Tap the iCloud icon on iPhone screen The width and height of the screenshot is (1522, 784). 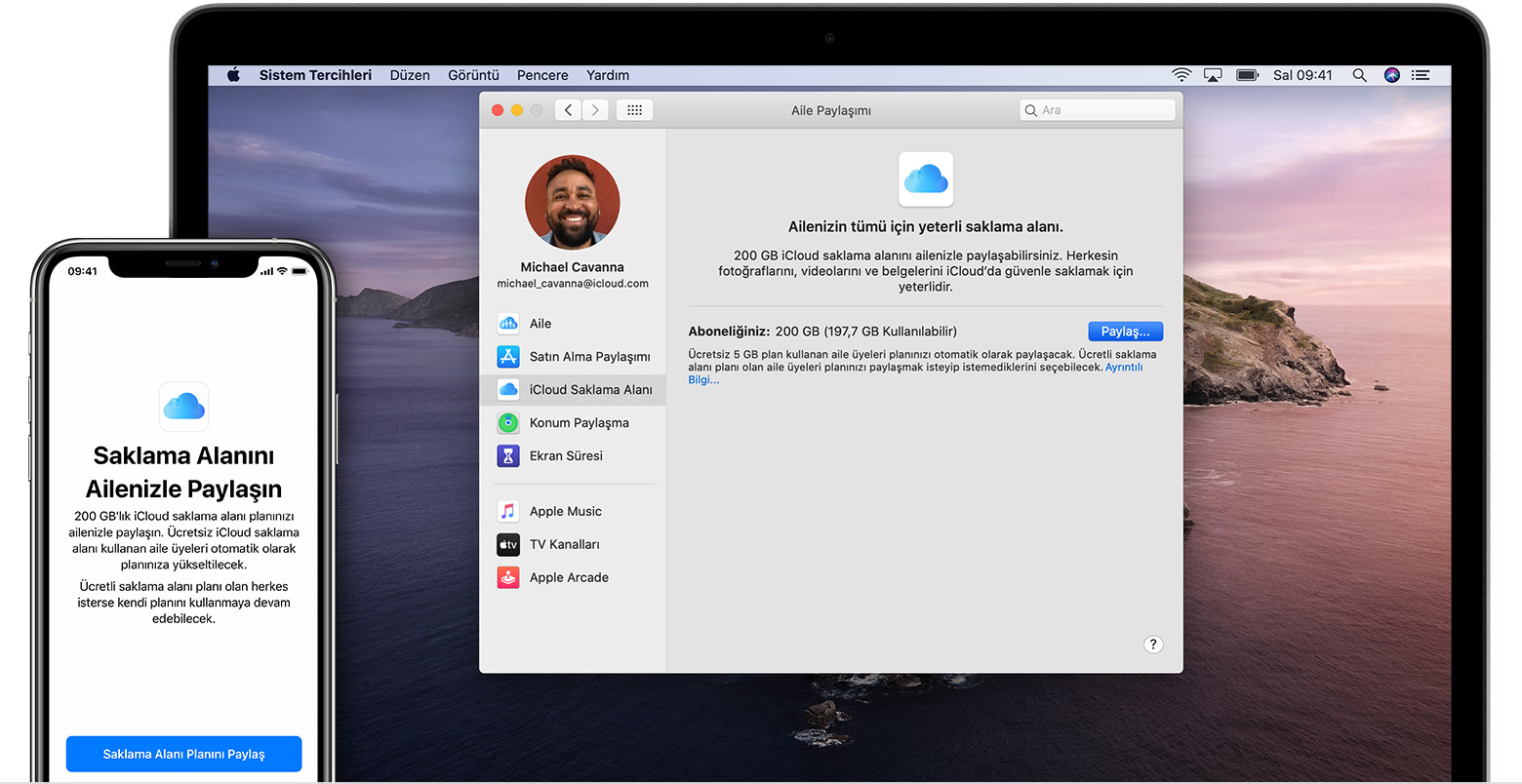[184, 407]
